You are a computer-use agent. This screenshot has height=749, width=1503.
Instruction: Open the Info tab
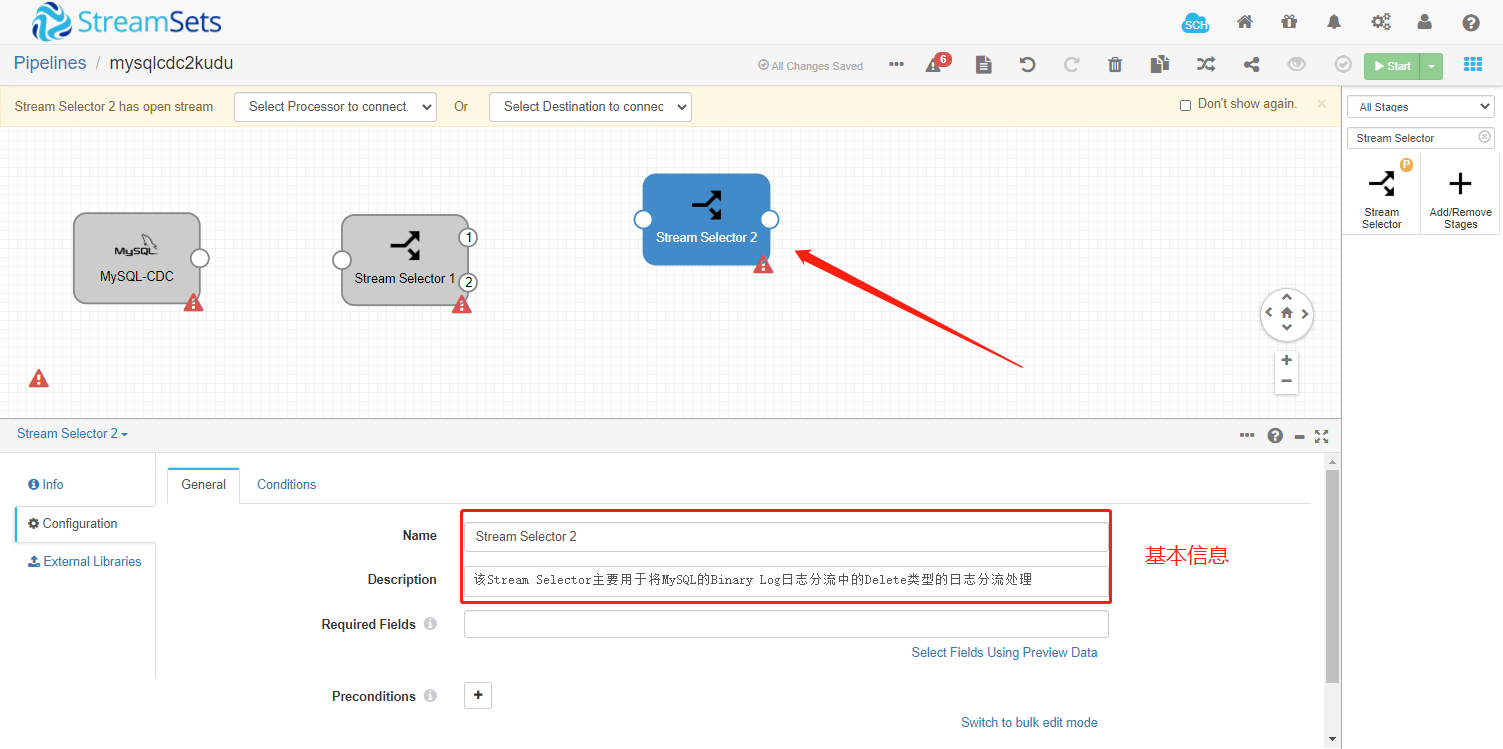(x=46, y=484)
